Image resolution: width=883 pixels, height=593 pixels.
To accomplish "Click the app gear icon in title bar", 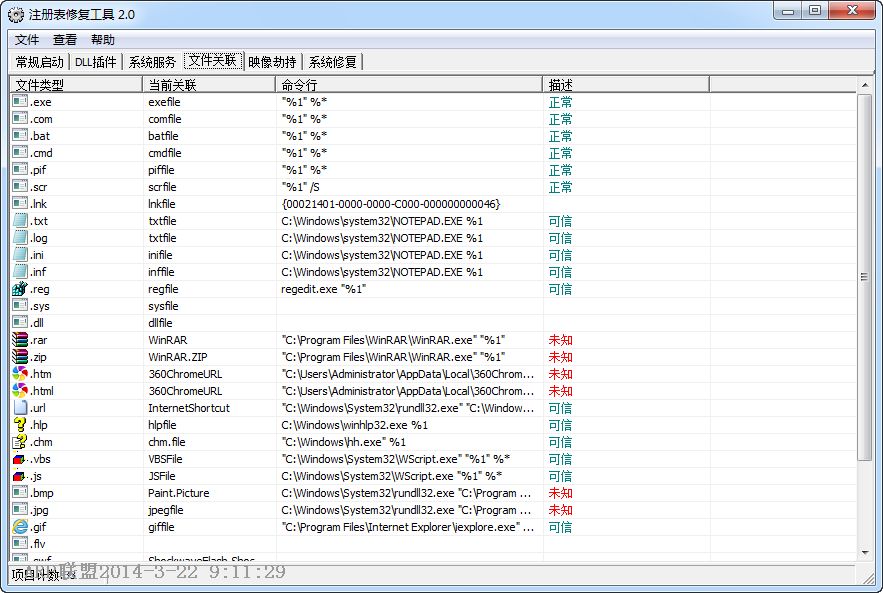I will click(15, 14).
